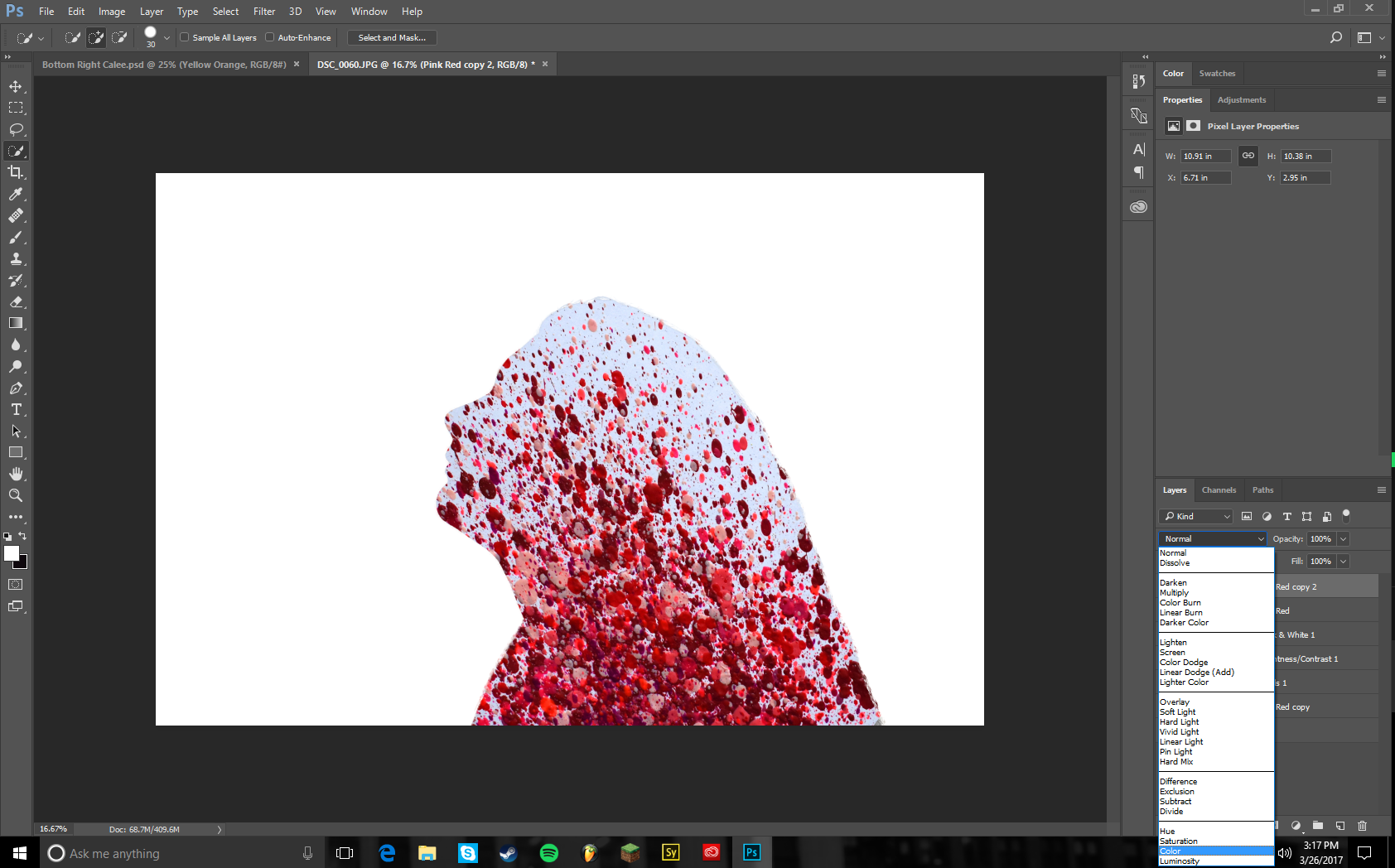Switch to Bottom Right Calee.psd document
Image resolution: width=1395 pixels, height=868 pixels.
tap(164, 64)
